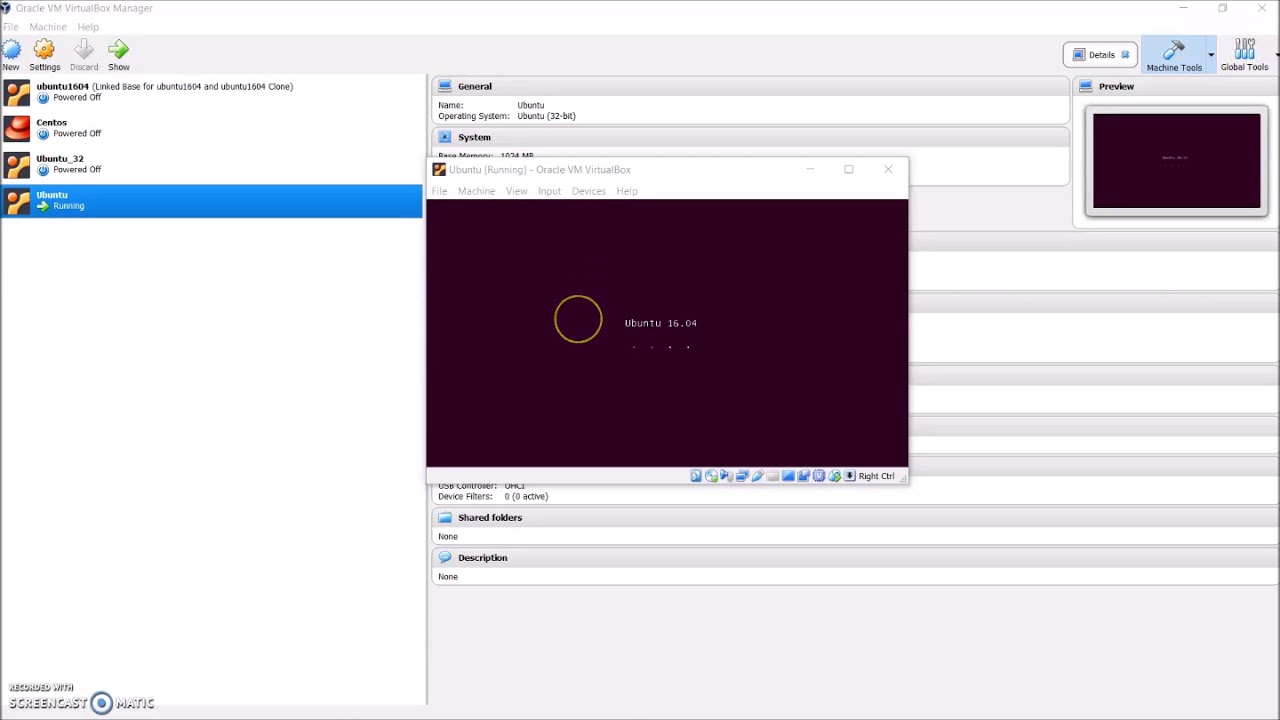
Task: Click the Discard toolbar icon
Action: pyautogui.click(x=84, y=49)
